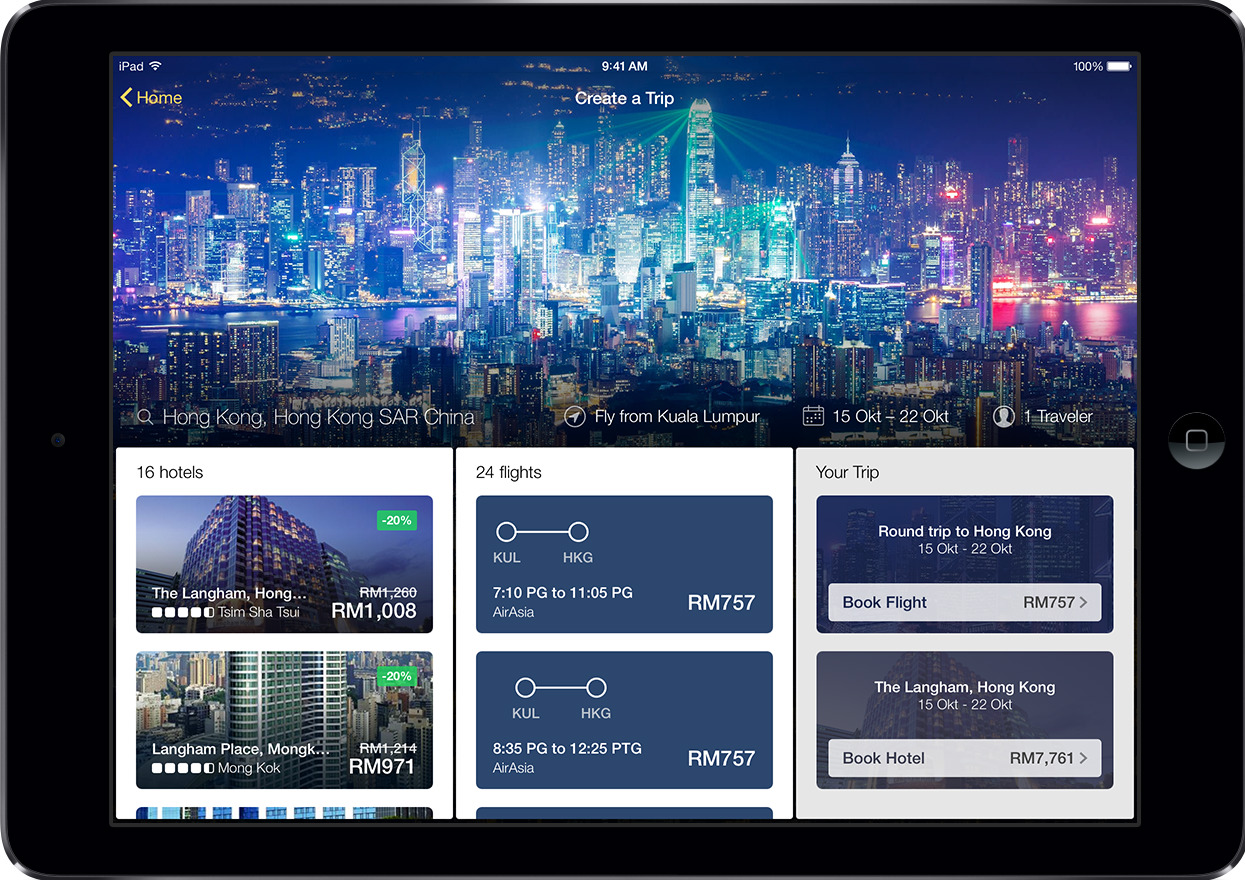1245x880 pixels.
Task: Click the search magnifier icon
Action: tap(146, 417)
